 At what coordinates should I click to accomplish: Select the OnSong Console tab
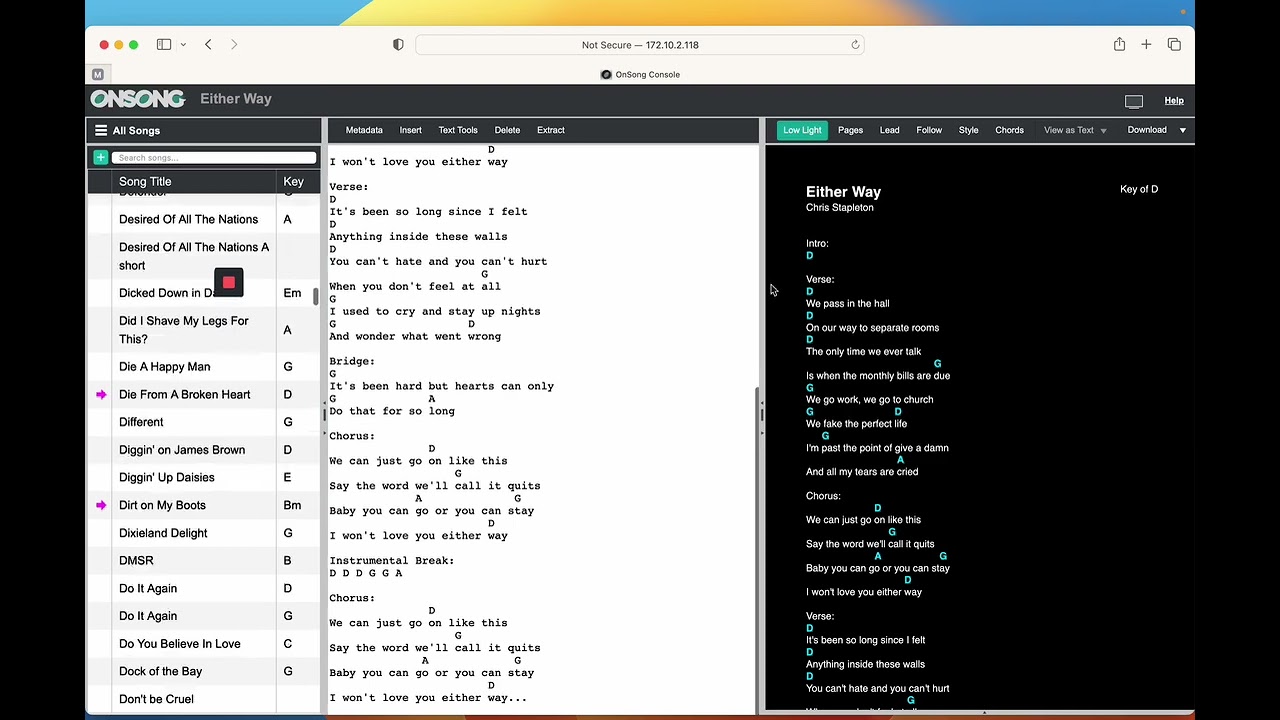coord(640,74)
